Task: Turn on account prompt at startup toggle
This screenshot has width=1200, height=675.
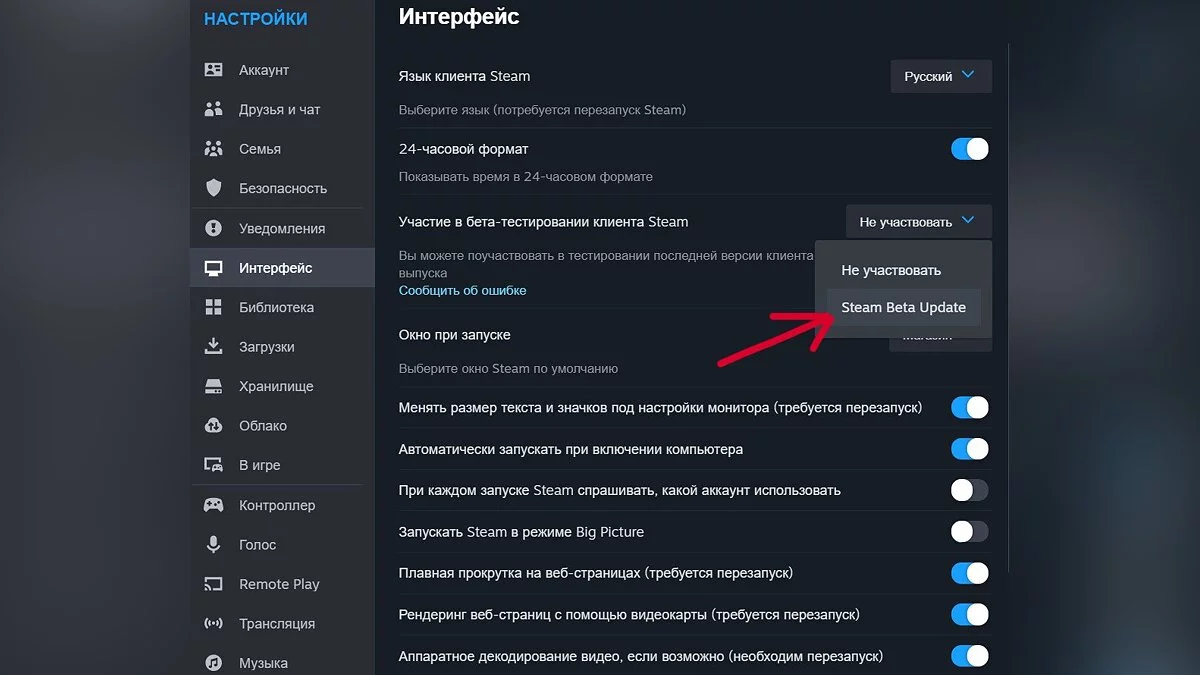Action: point(969,490)
